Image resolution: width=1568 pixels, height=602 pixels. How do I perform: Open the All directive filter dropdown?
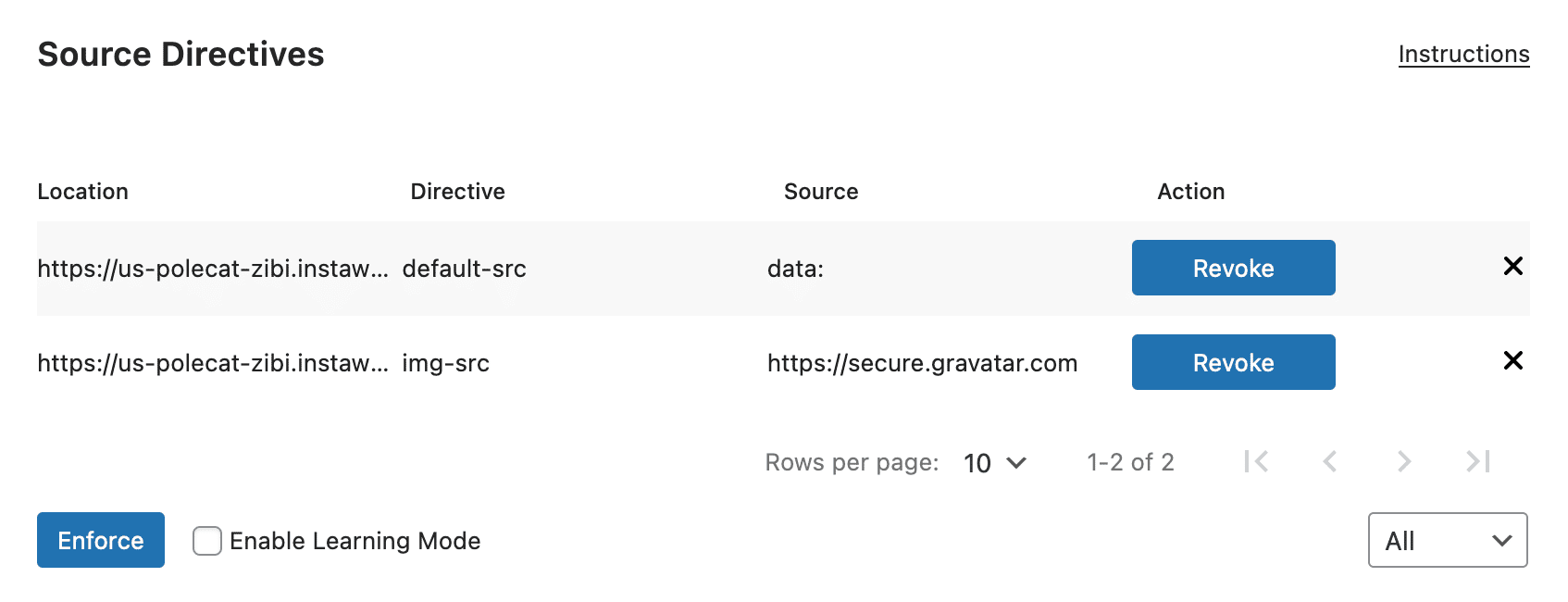tap(1447, 540)
